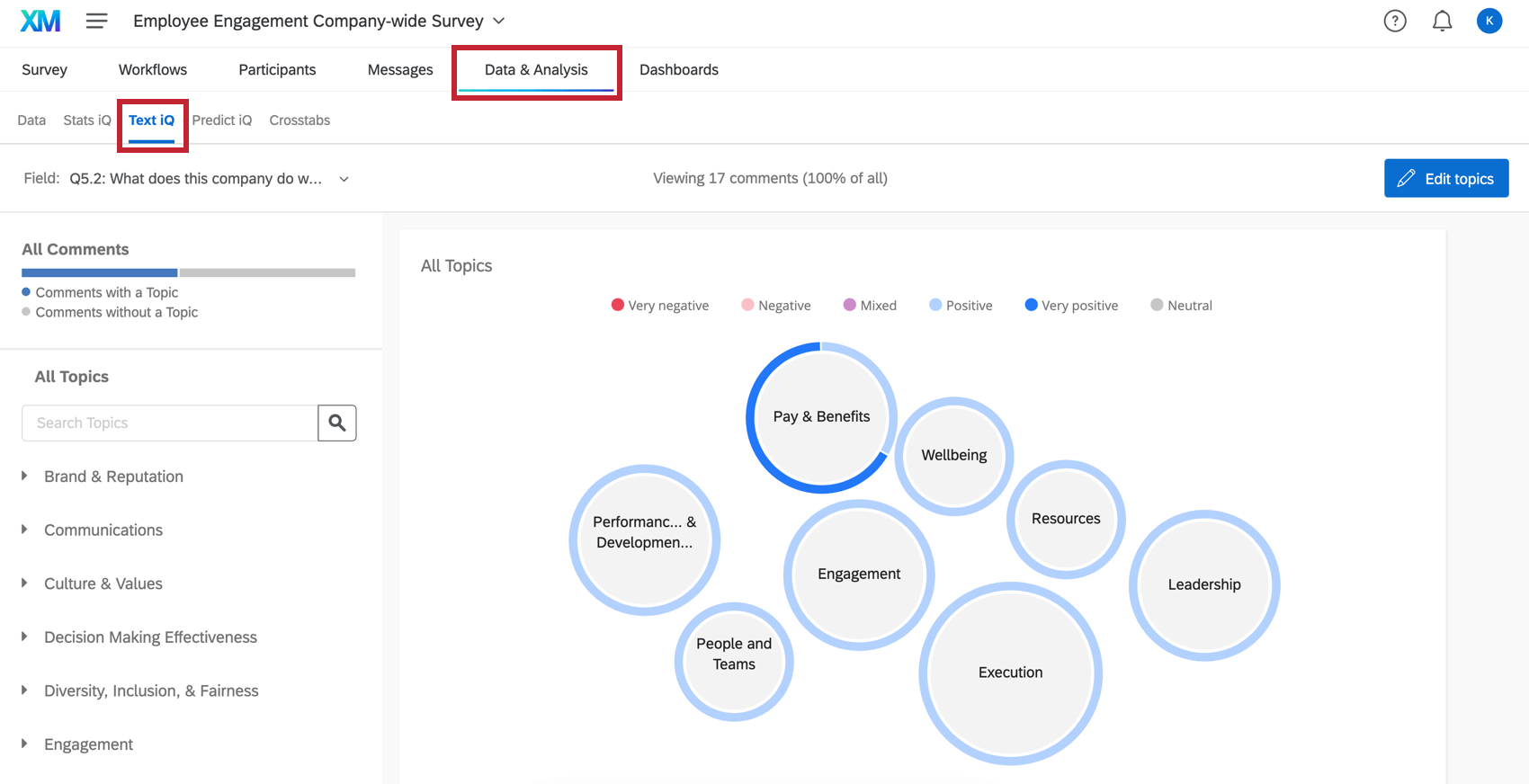Expand Culture & Values topic arrow

pos(24,583)
